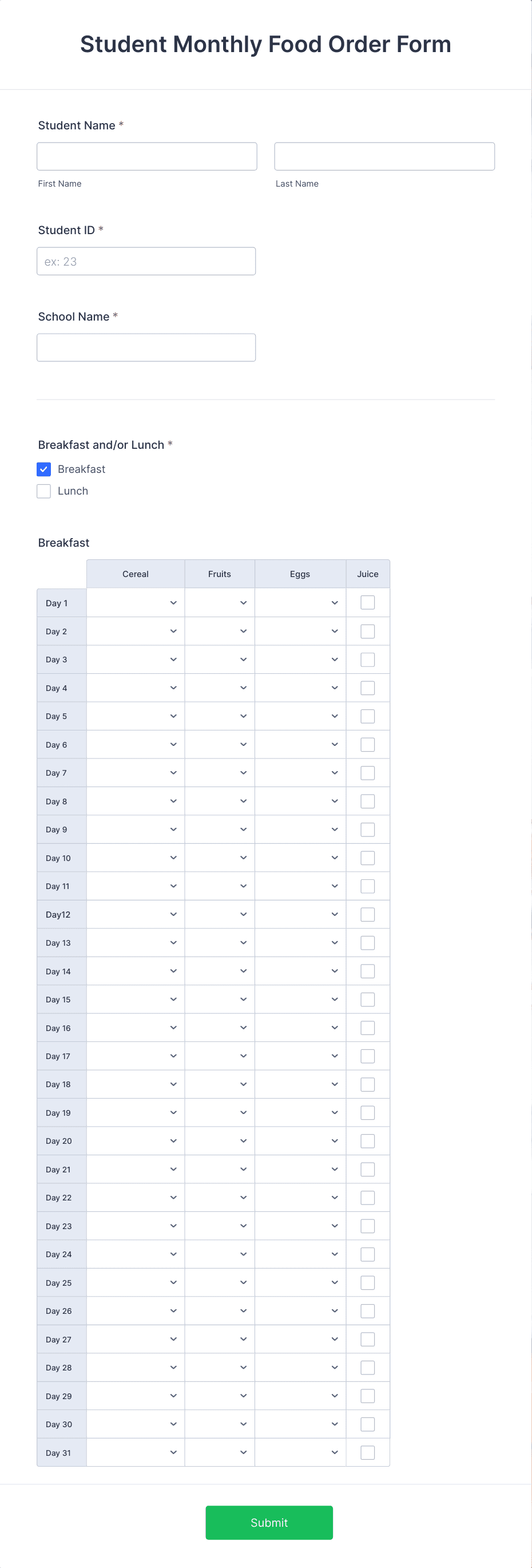Viewport: 532px width, 1568px height.
Task: Click the Submit button
Action: click(269, 1523)
